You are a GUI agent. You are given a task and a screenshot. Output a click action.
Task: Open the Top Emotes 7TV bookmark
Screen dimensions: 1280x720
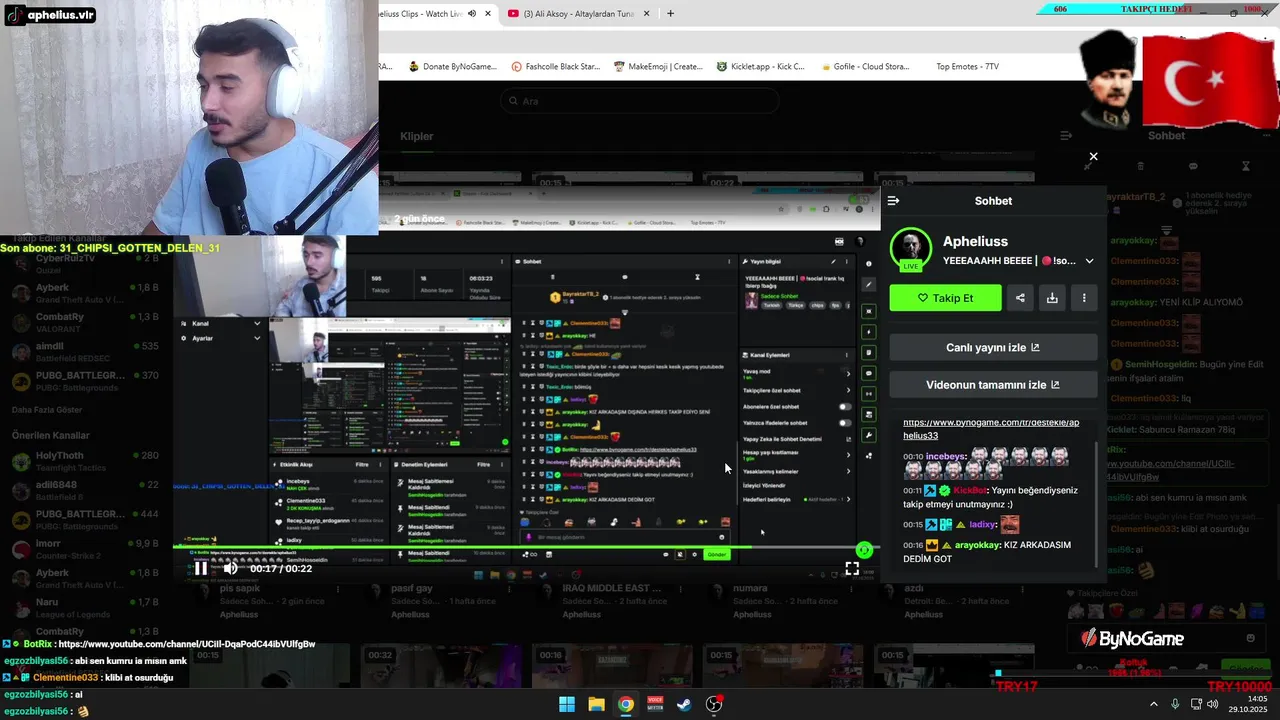tap(967, 67)
